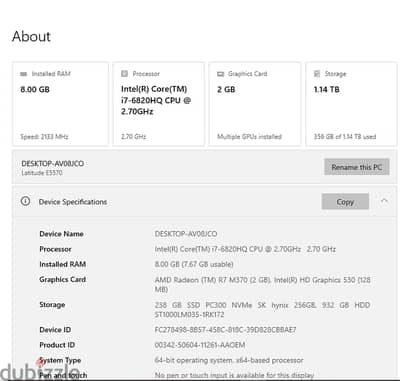The image size is (400, 381).
Task: Select the Product ID value text
Action: pos(200,345)
